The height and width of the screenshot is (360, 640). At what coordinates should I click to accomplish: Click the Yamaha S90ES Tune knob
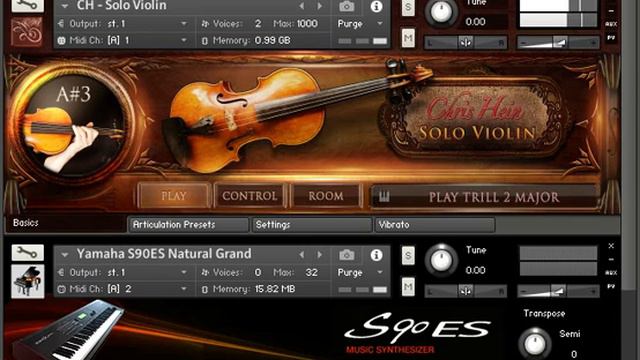coord(441,259)
